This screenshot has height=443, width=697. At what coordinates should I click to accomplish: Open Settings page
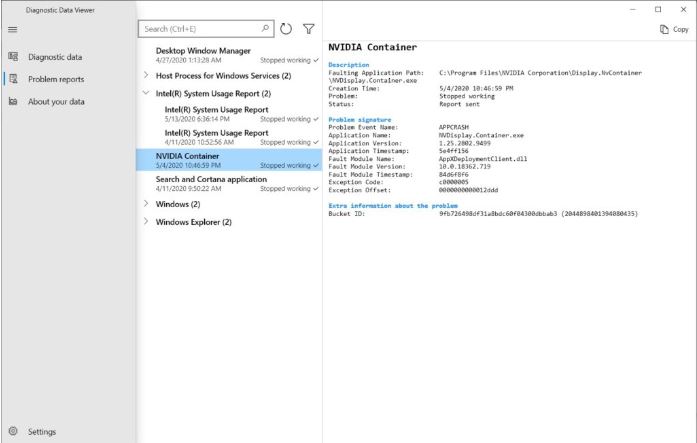[42, 431]
